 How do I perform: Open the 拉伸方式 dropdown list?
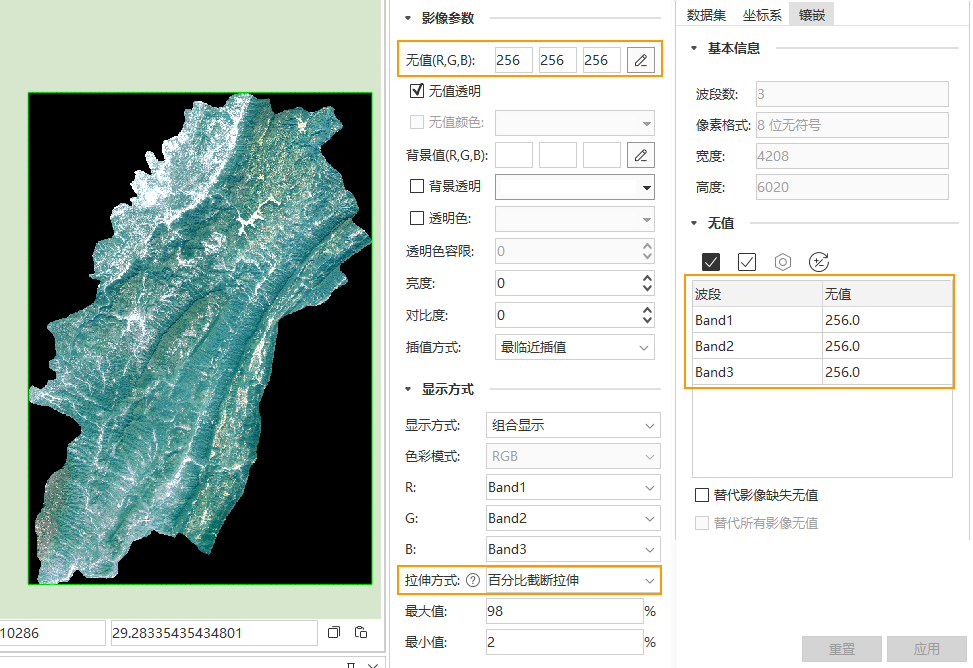(573, 580)
